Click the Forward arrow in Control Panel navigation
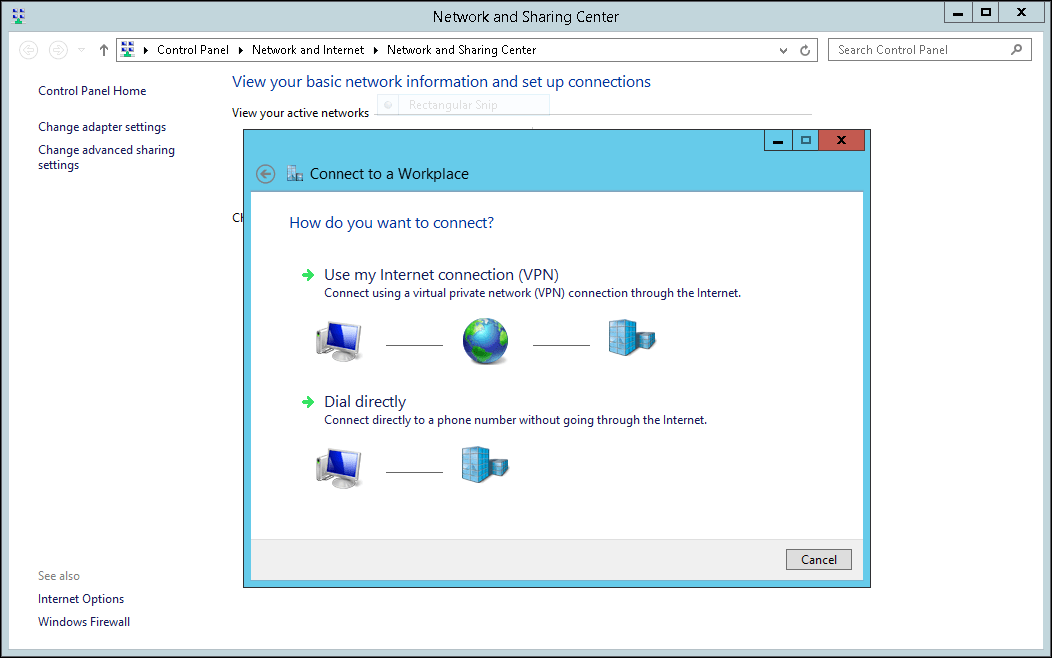This screenshot has width=1052, height=658. point(58,50)
